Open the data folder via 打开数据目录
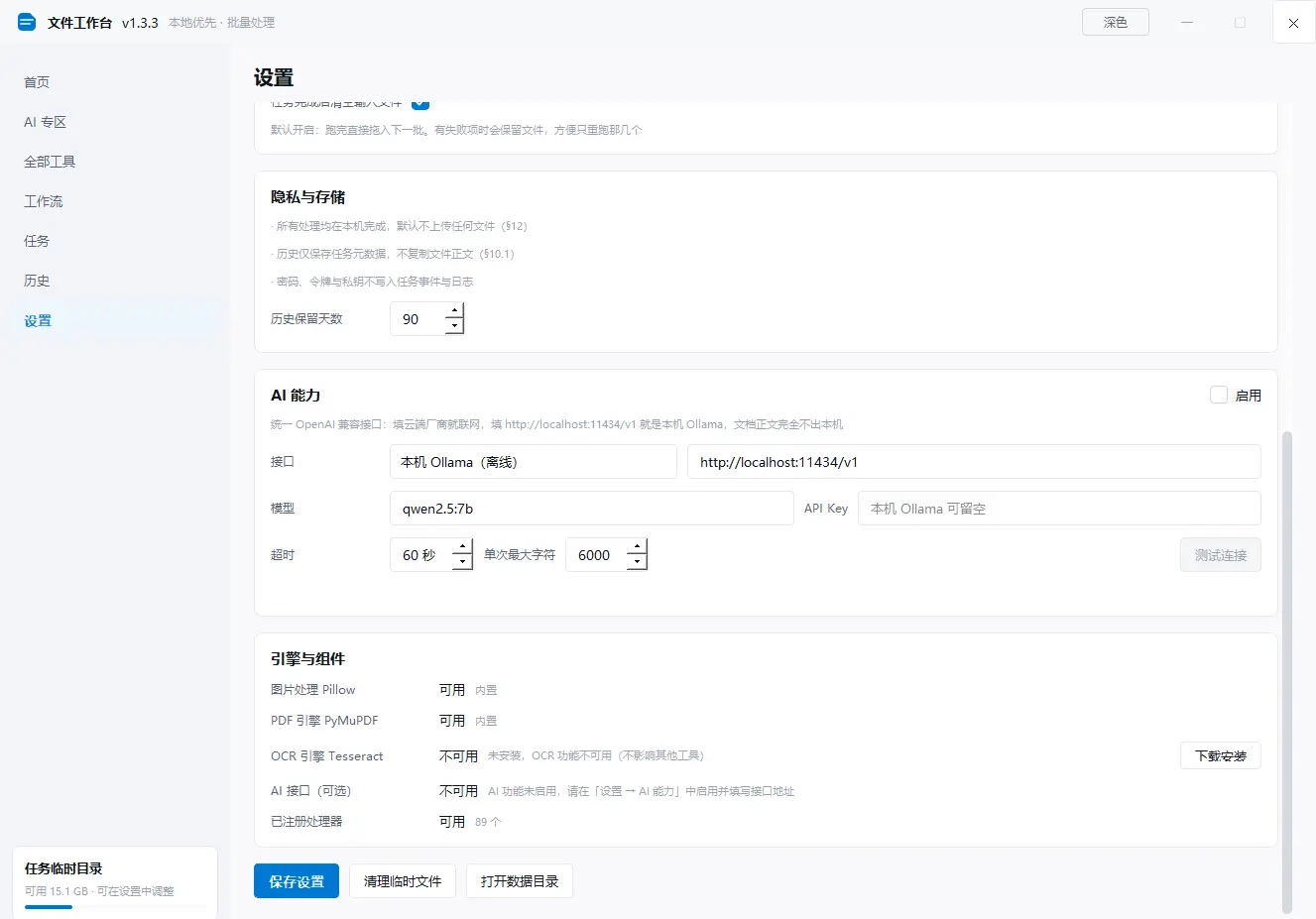Screen dimensions: 1316x919 520,881
